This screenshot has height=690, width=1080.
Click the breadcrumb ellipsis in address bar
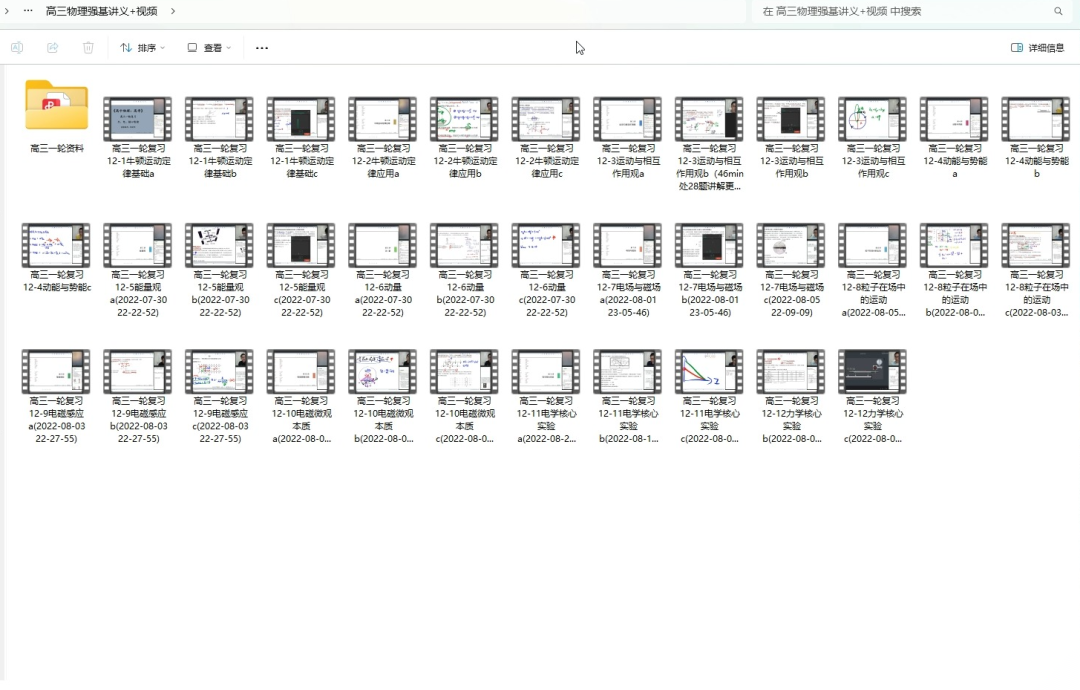(x=28, y=11)
